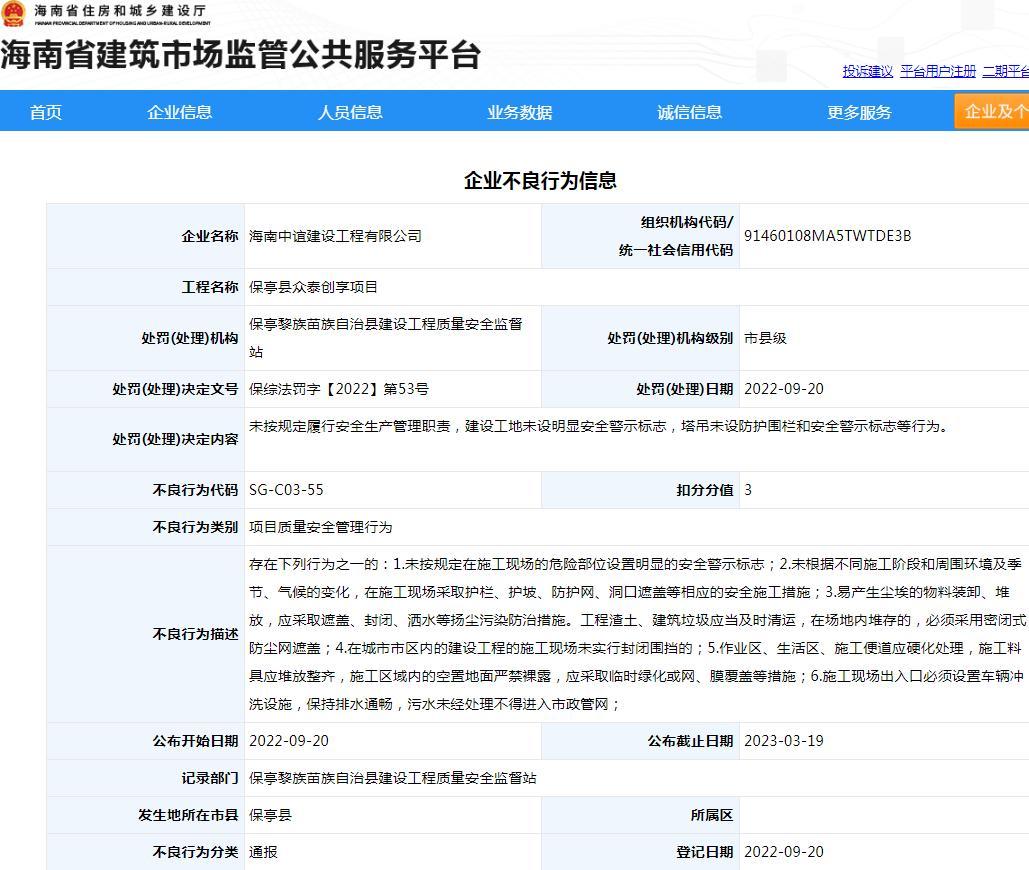Click the 平台用户注册 link
The width and height of the screenshot is (1029, 870).
tap(937, 71)
